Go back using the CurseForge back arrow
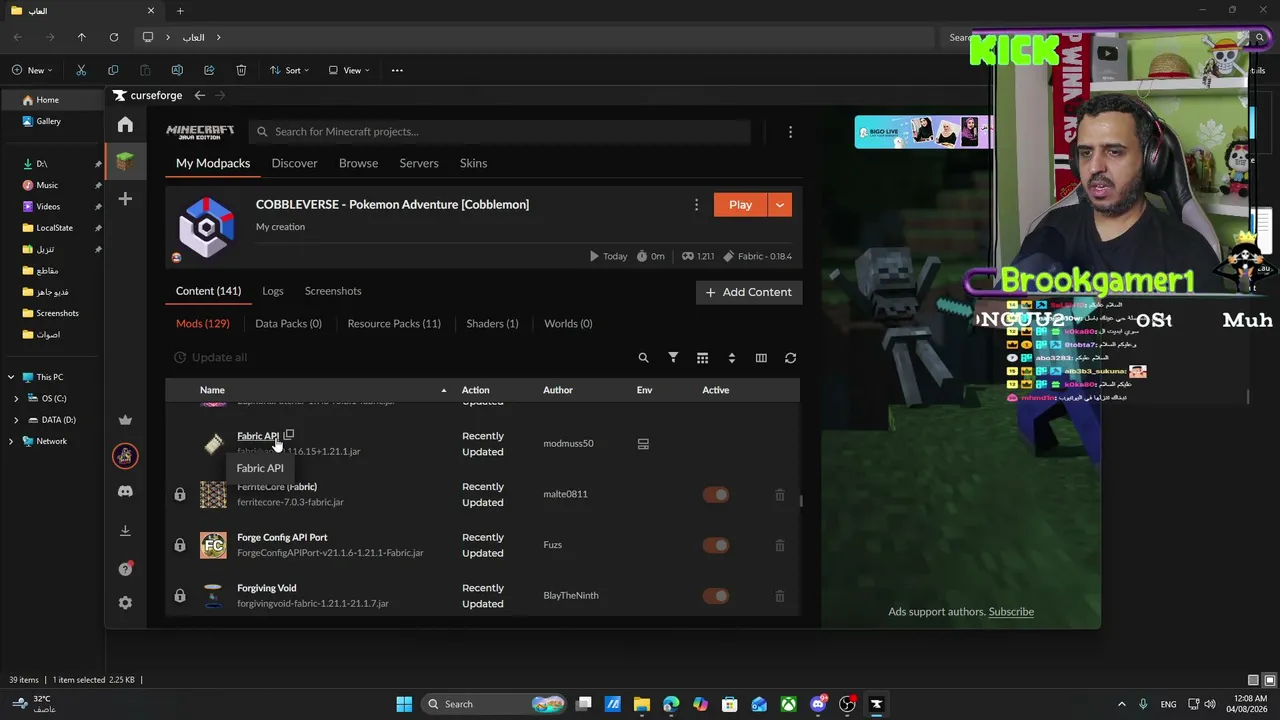Viewport: 1280px width, 720px height. point(200,95)
